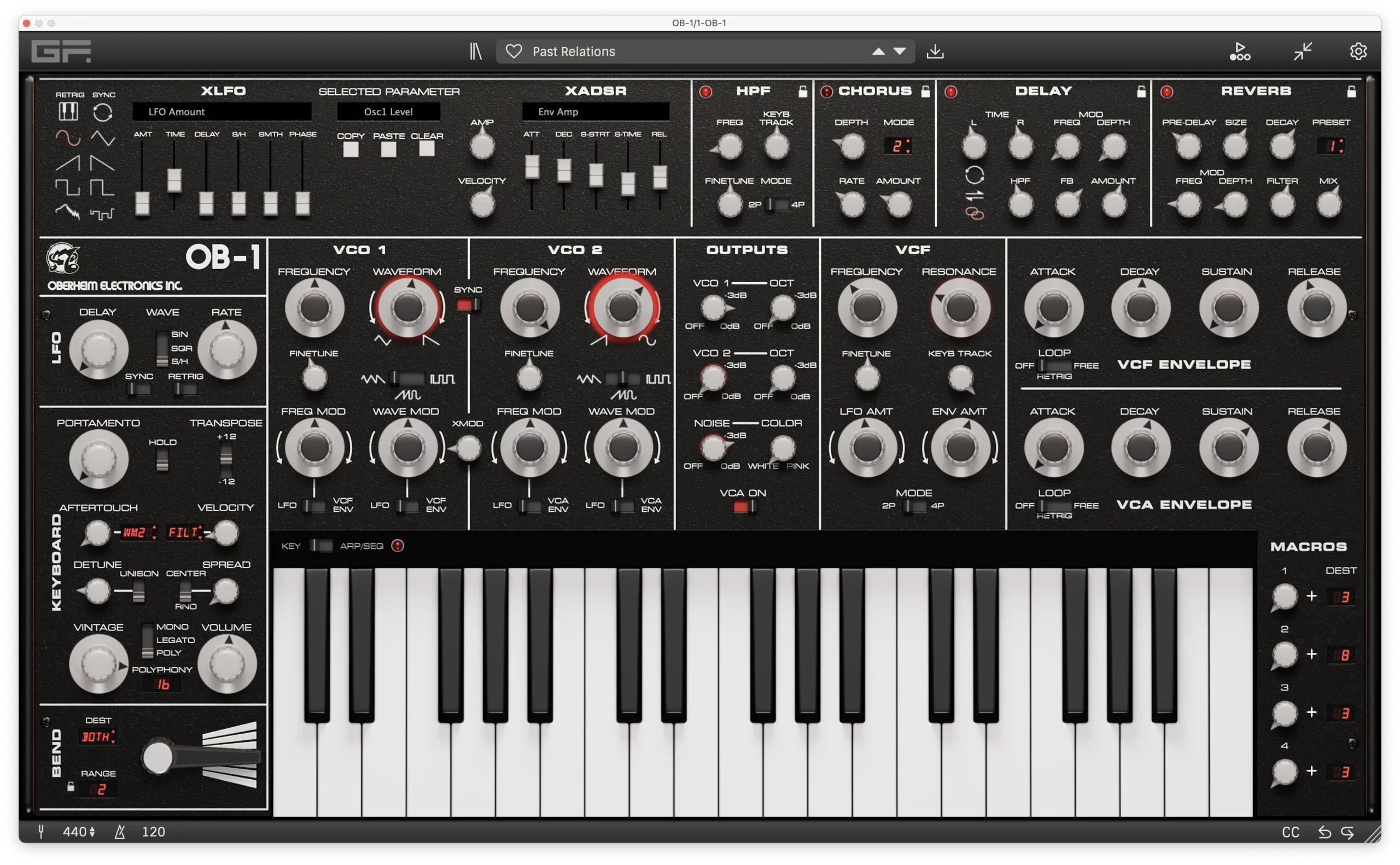Click the CLEAR button under Selected Parameter

click(x=426, y=149)
